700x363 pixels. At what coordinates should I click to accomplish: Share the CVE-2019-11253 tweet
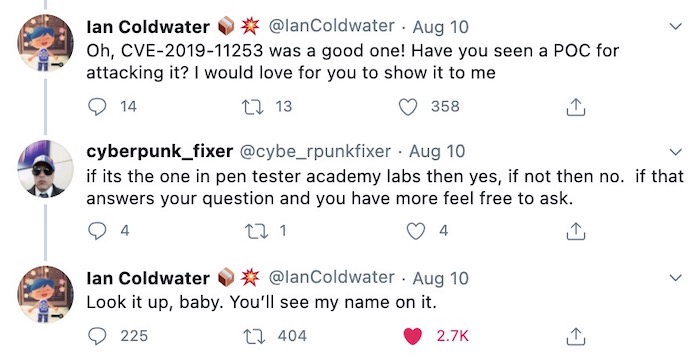click(575, 107)
